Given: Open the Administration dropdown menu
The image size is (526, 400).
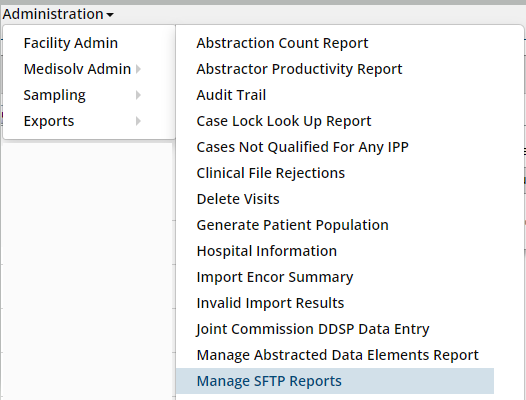Looking at the screenshot, I should pyautogui.click(x=58, y=14).
